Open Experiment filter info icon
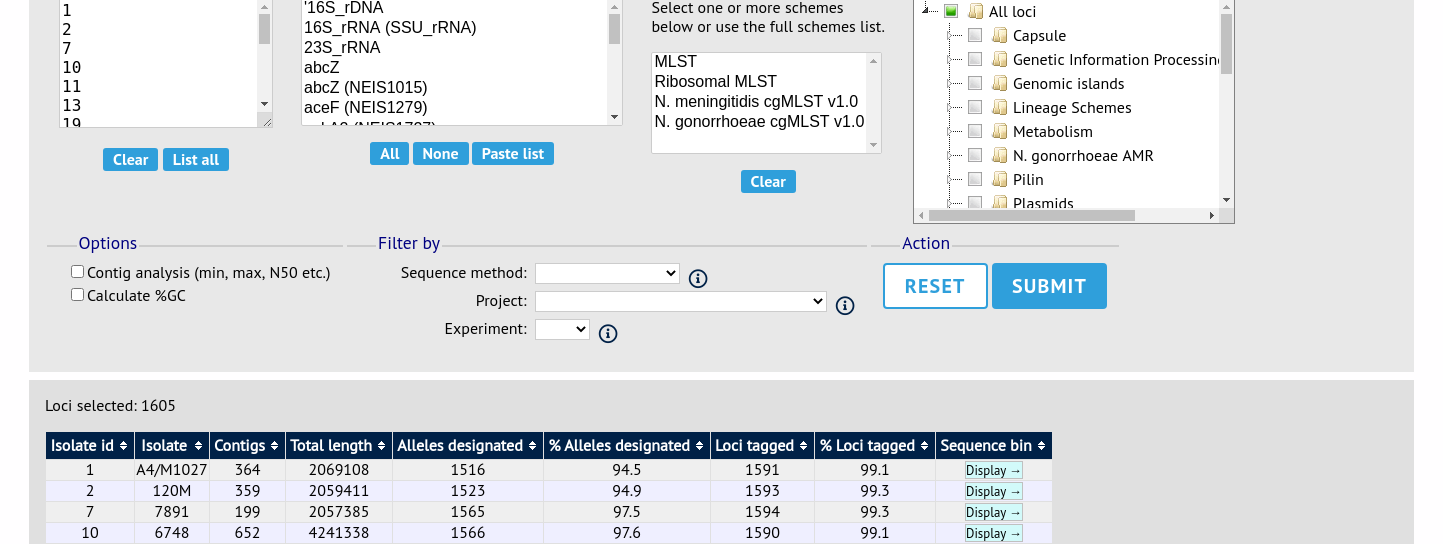The height and width of the screenshot is (544, 1443). tap(608, 334)
